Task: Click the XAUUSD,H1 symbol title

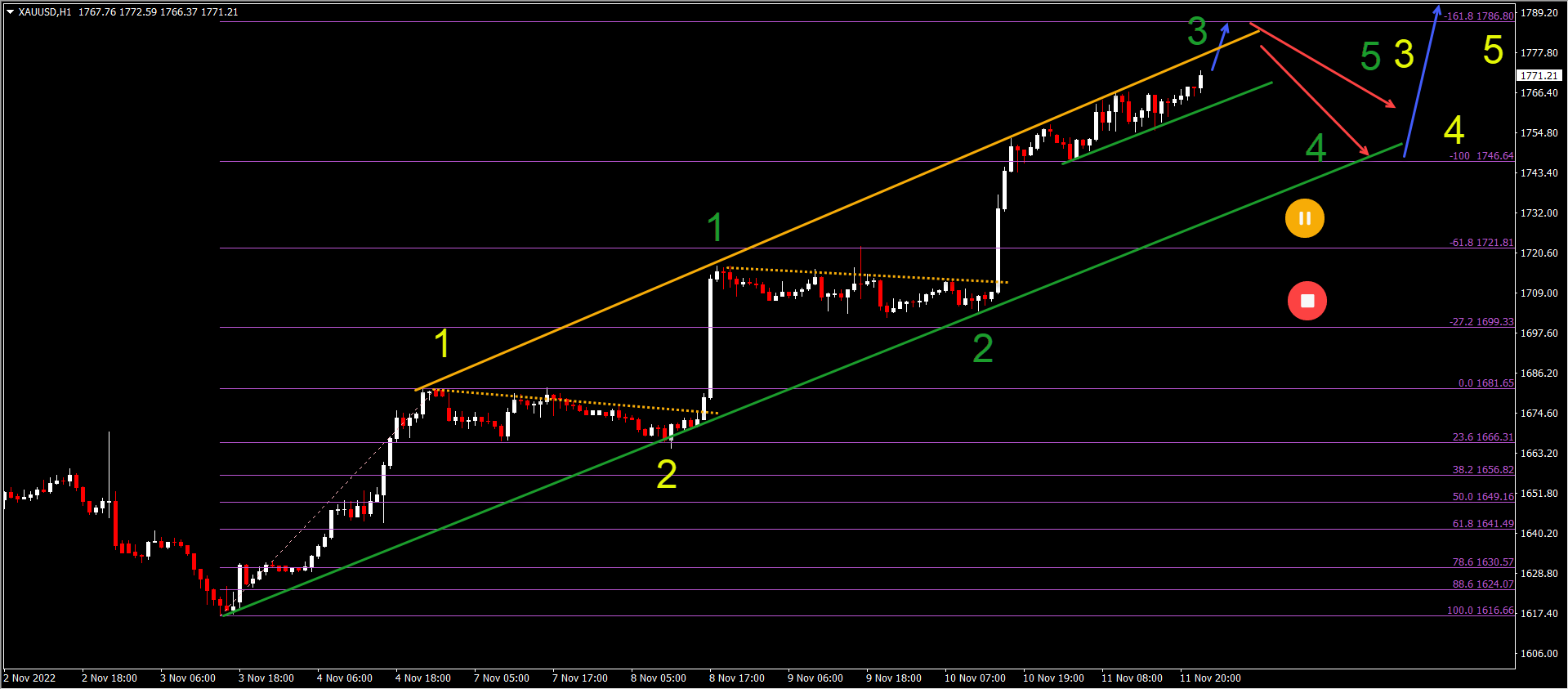Action: [45, 12]
